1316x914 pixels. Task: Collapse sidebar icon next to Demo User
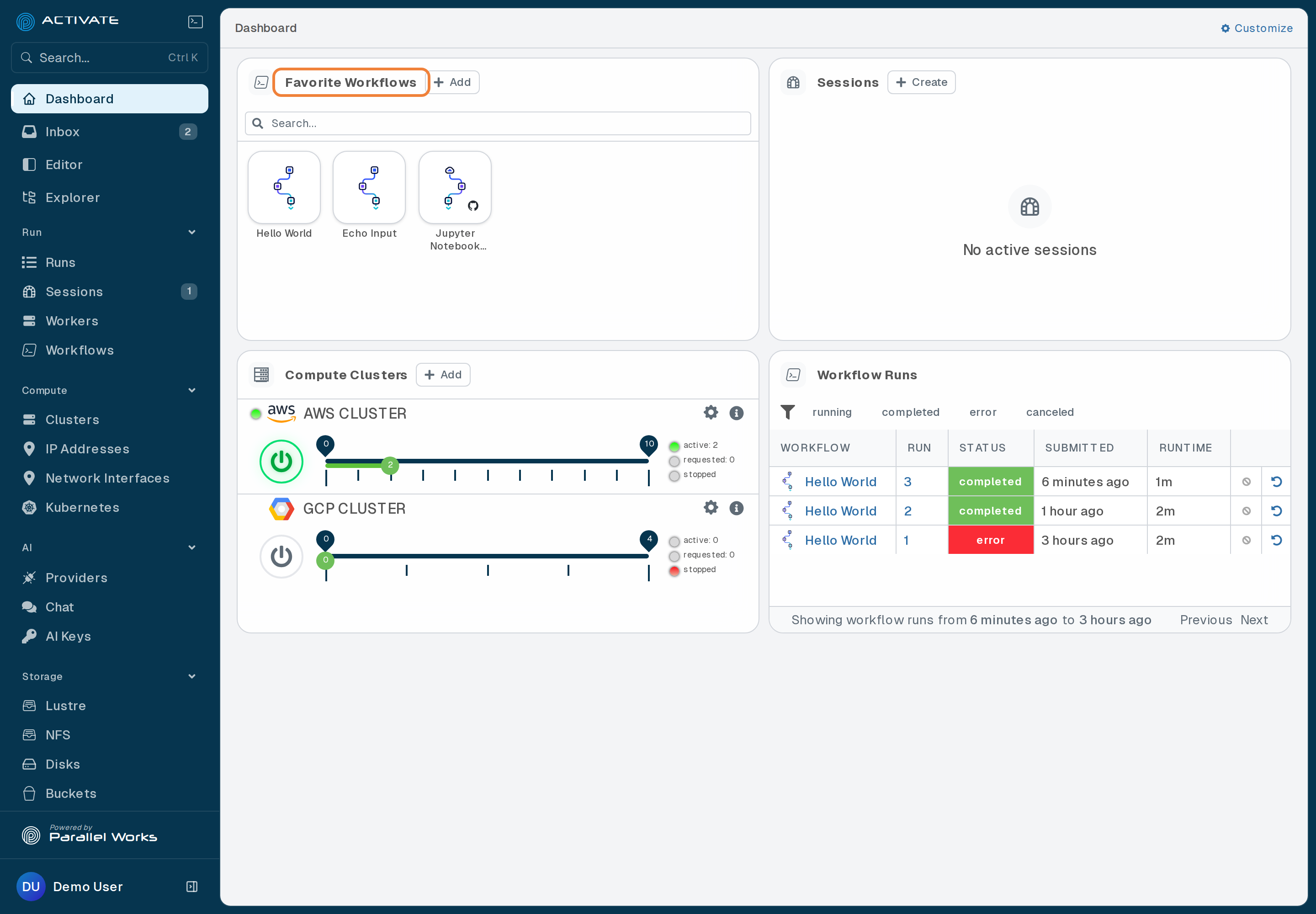pyautogui.click(x=192, y=887)
